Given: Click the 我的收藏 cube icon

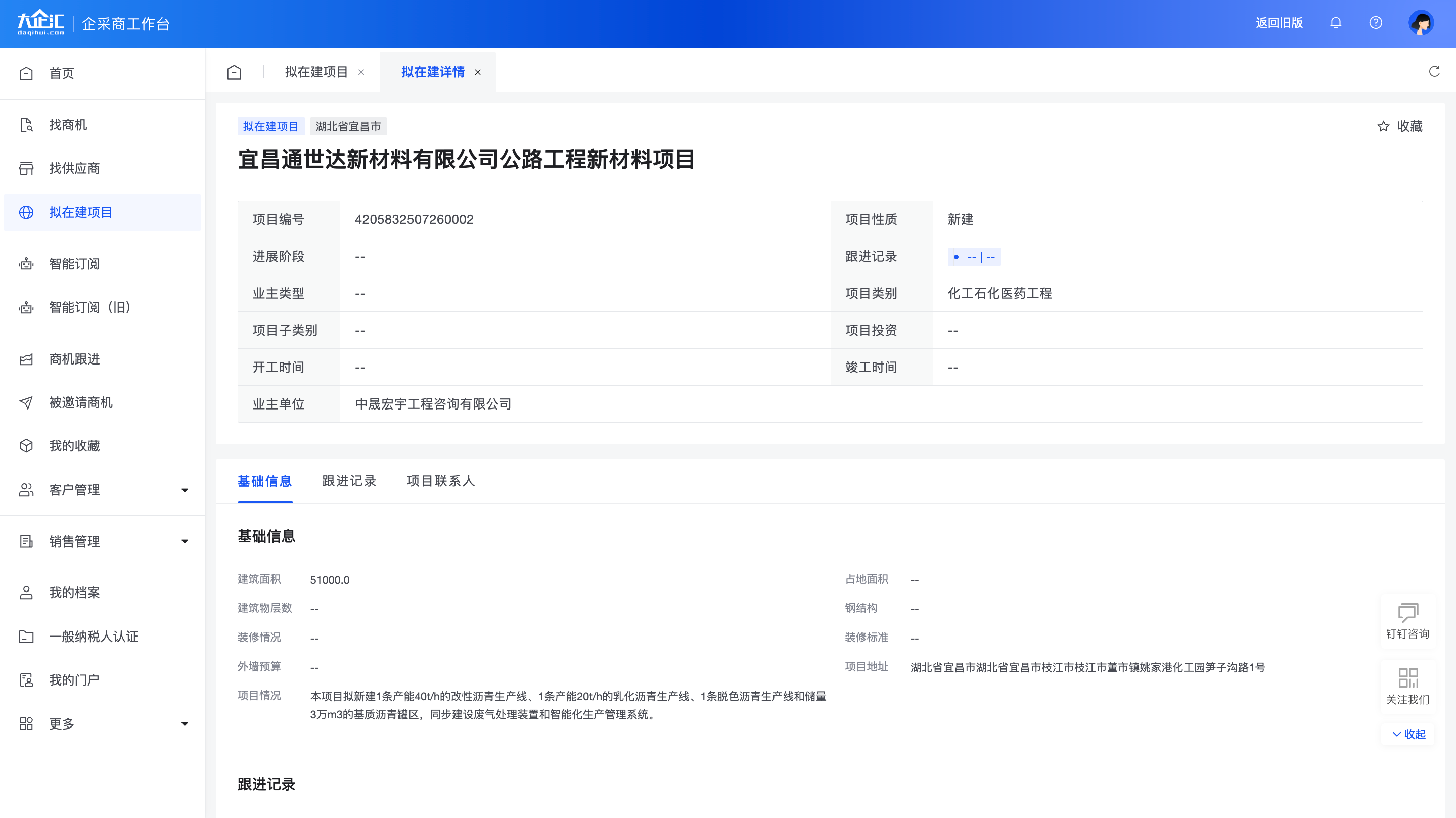Looking at the screenshot, I should [x=26, y=446].
